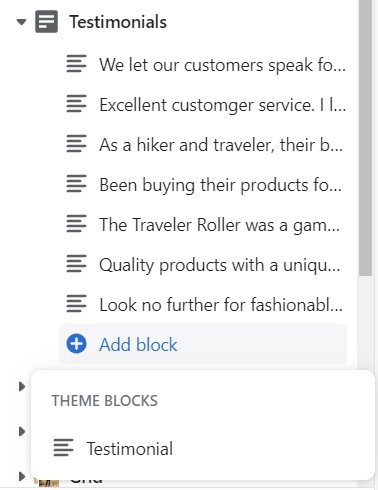This screenshot has height=490, width=378.
Task: Click the Testimonials section icon
Action: coord(46,22)
